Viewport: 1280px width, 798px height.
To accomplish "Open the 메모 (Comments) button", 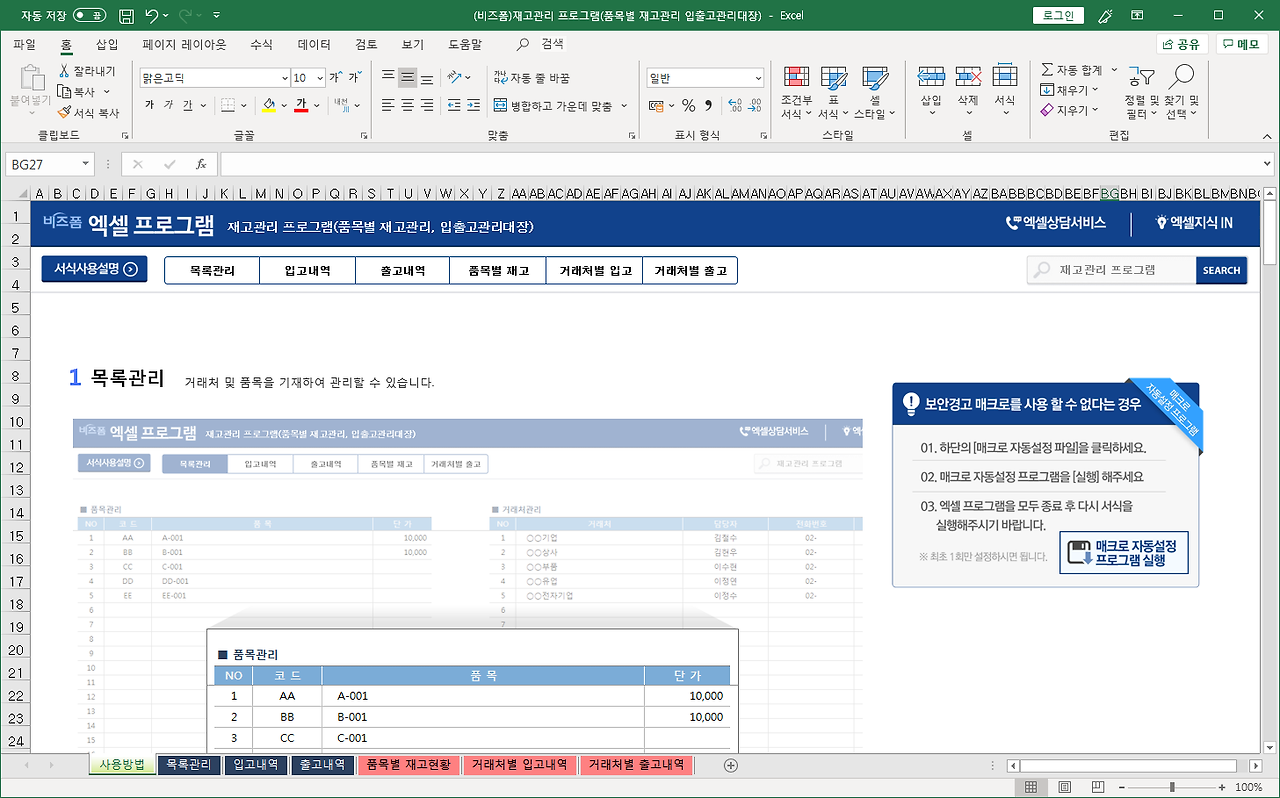I will click(x=1242, y=44).
